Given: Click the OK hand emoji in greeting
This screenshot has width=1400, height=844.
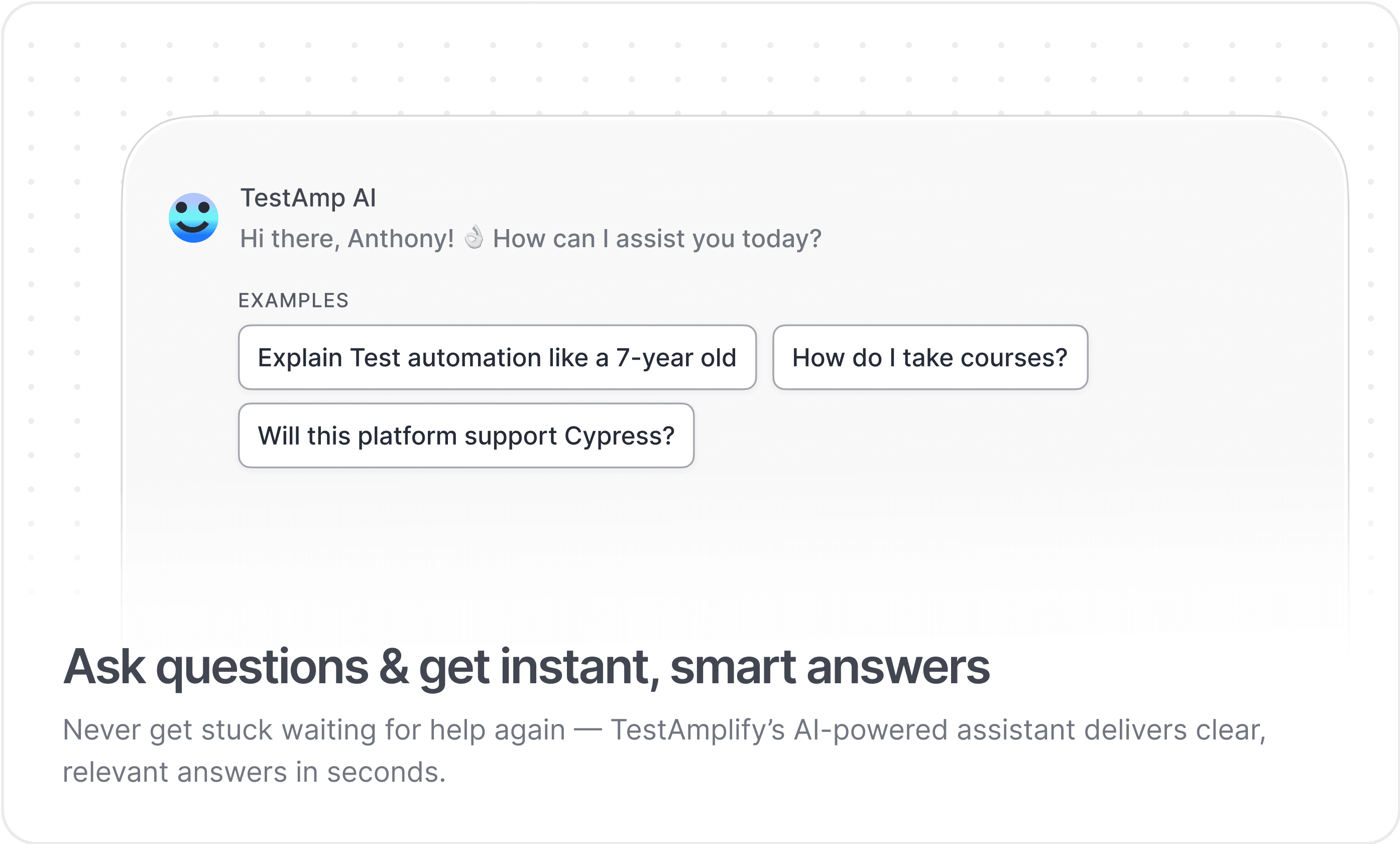Looking at the screenshot, I should coord(474,238).
